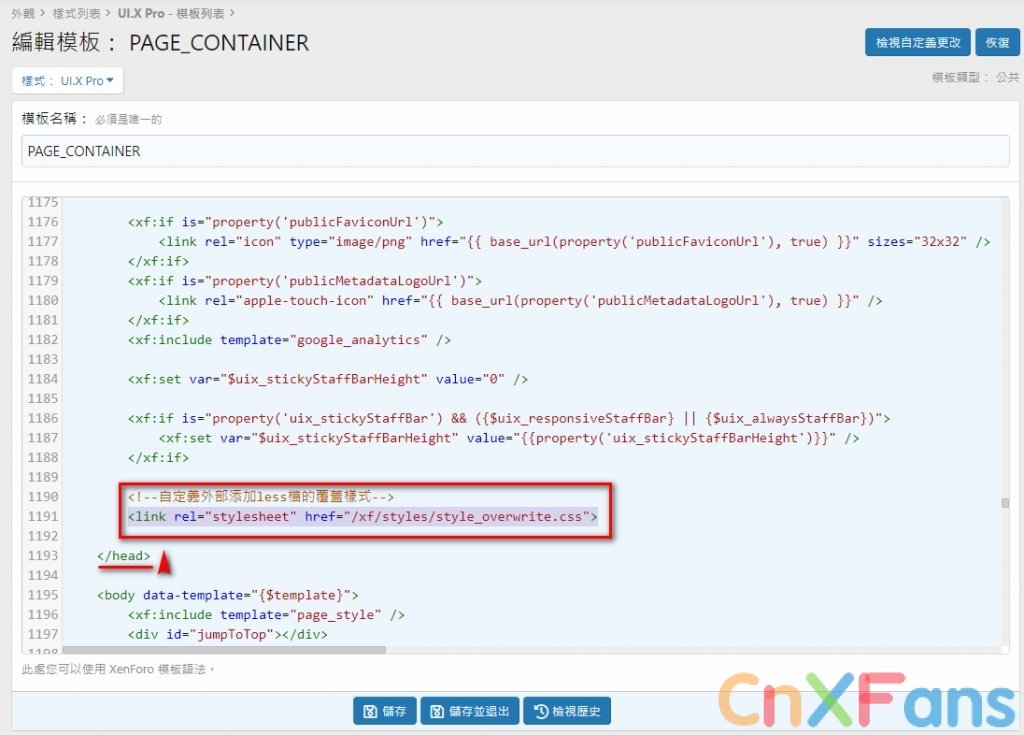Screen dimensions: 1024x735
Task: Click the google_analytics include line
Action: [x=288, y=340]
